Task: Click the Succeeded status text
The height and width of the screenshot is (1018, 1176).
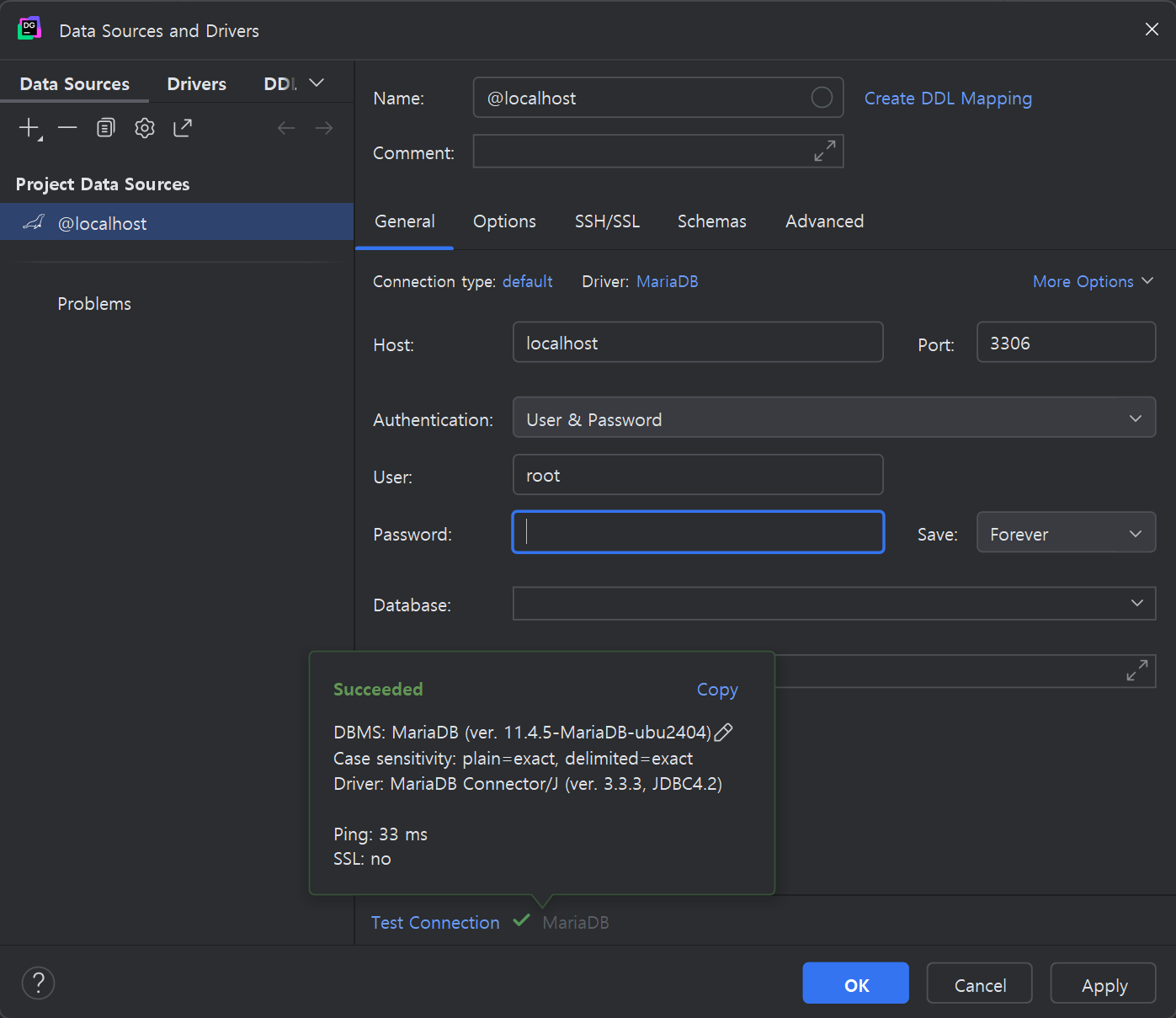Action: 378,690
